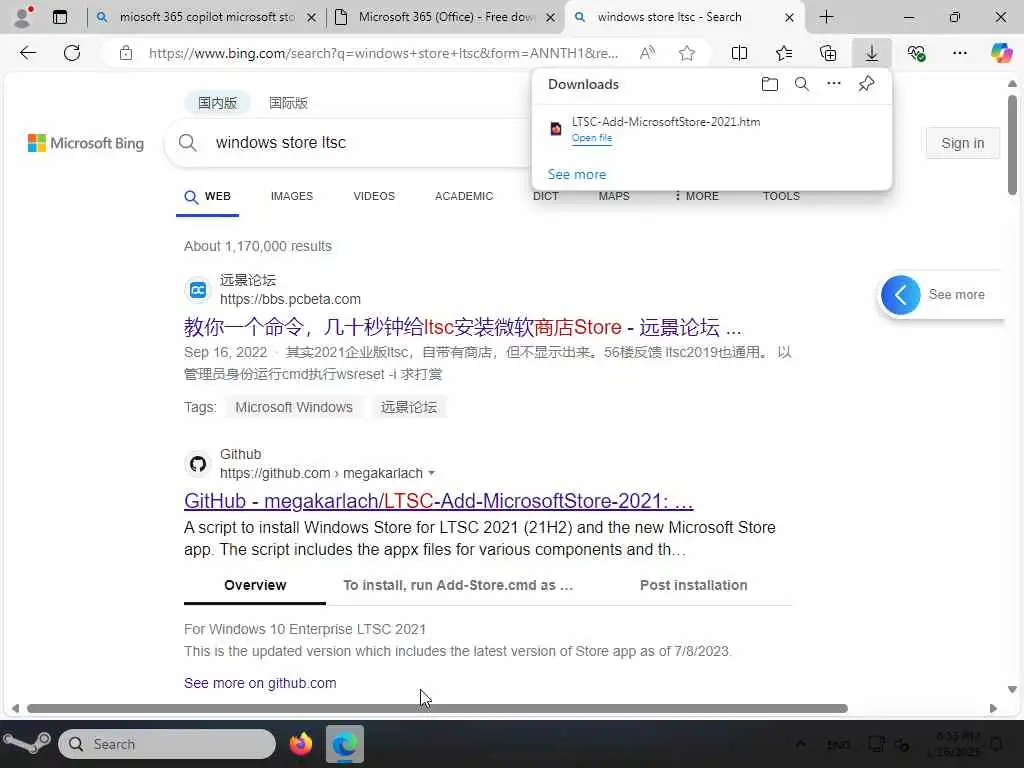View site information lock icon
This screenshot has width=1024, height=768.
125,53
